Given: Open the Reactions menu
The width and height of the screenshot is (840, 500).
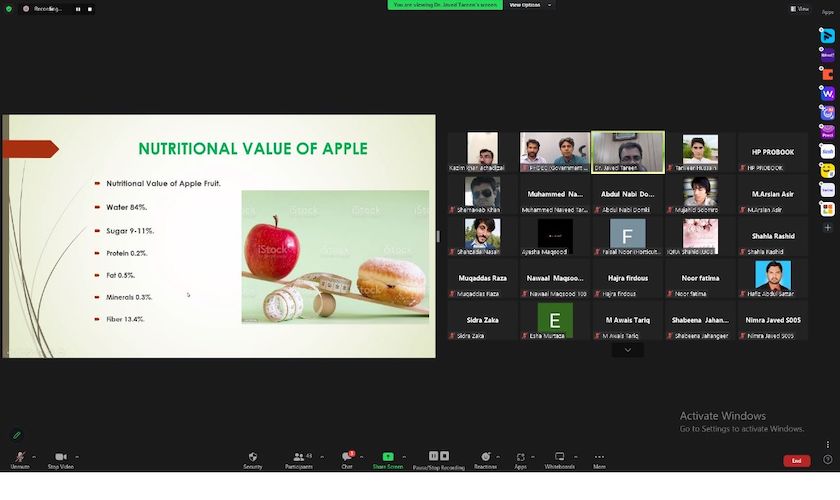Looking at the screenshot, I should pyautogui.click(x=485, y=458).
